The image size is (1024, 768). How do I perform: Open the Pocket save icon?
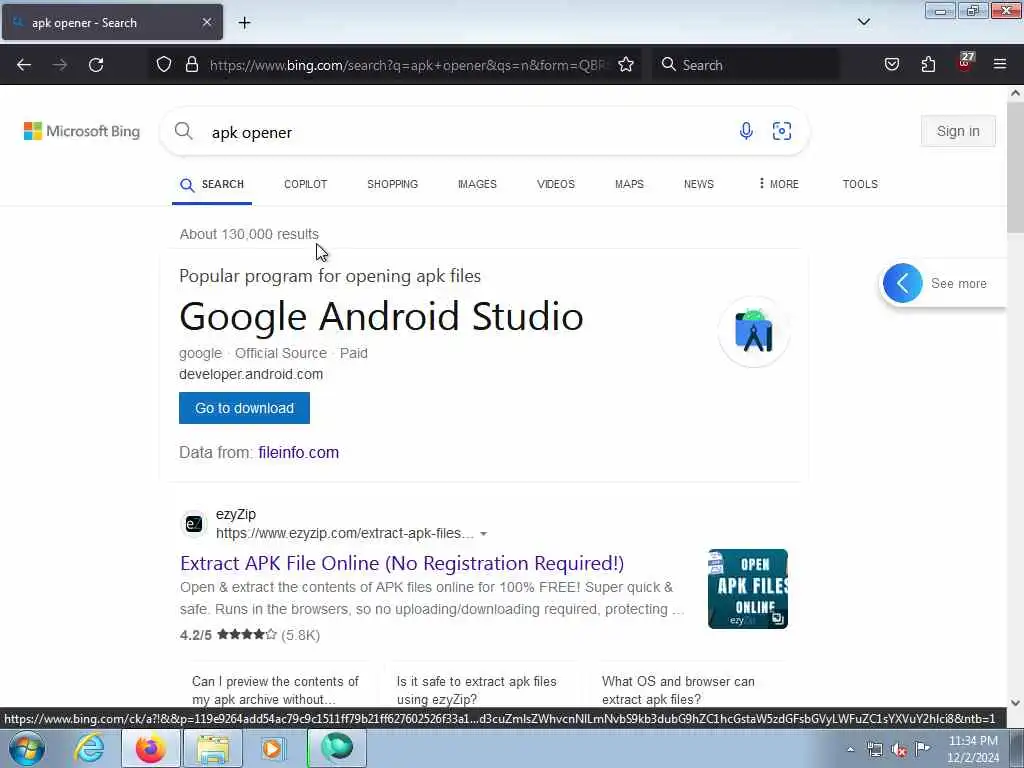coord(892,64)
